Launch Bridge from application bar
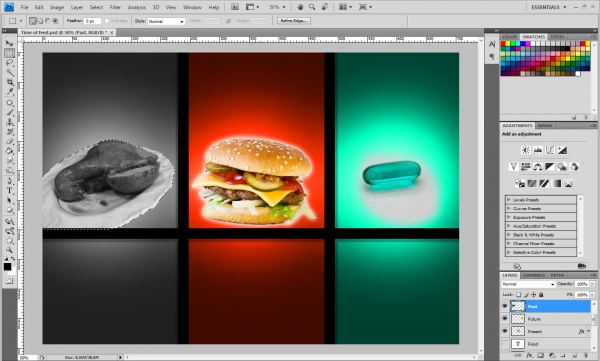 (x=235, y=7)
